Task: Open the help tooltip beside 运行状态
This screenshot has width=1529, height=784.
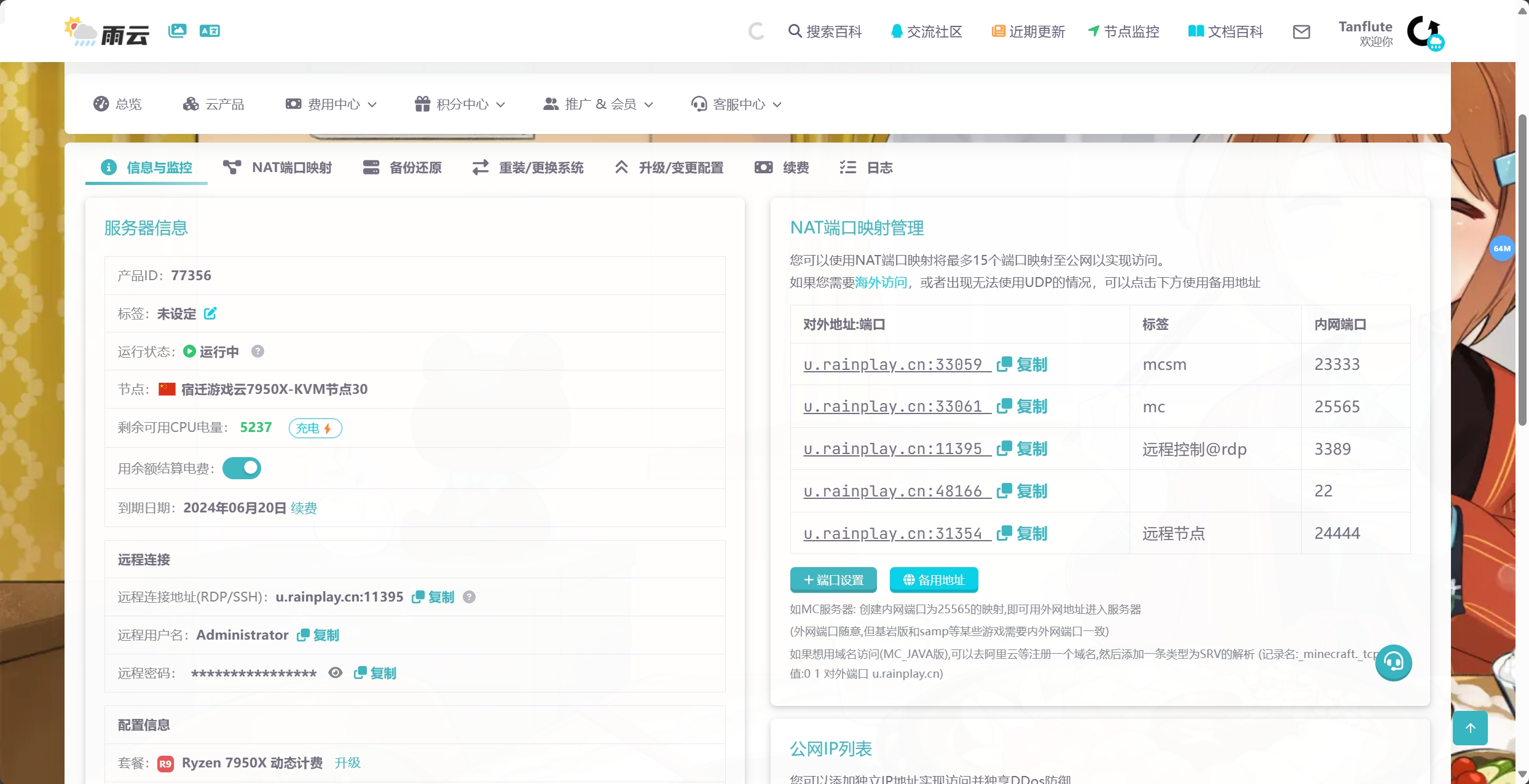Action: pos(257,351)
